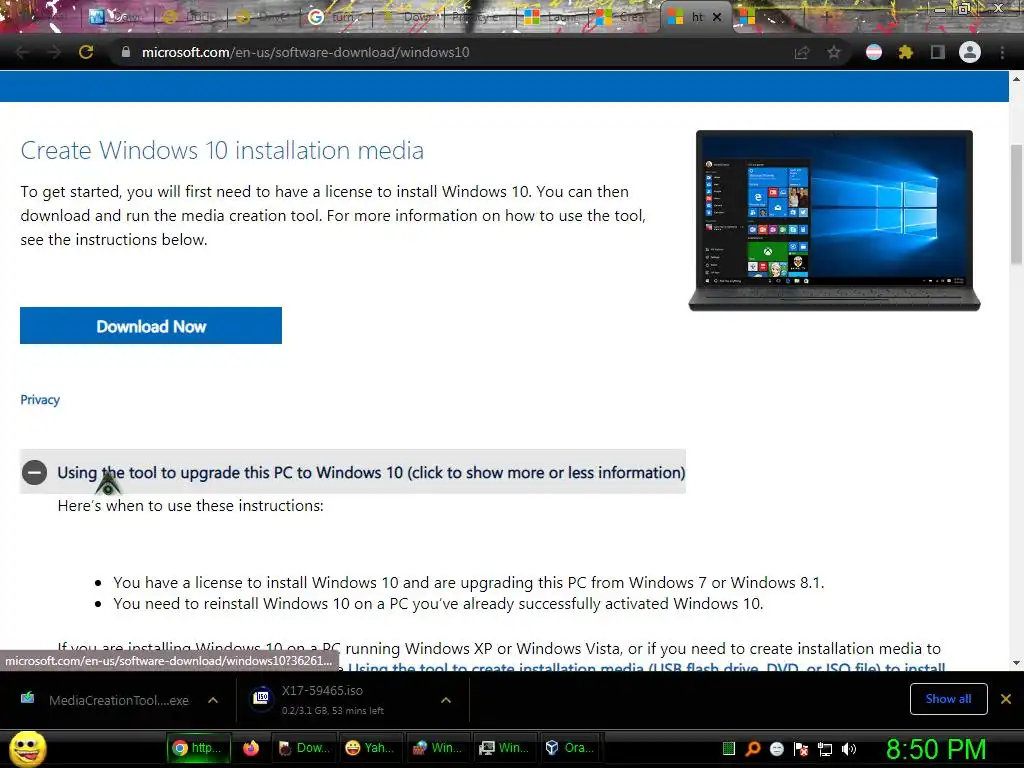1024x768 pixels.
Task: Open 'Using the tool to create installation media' link
Action: pos(647,667)
